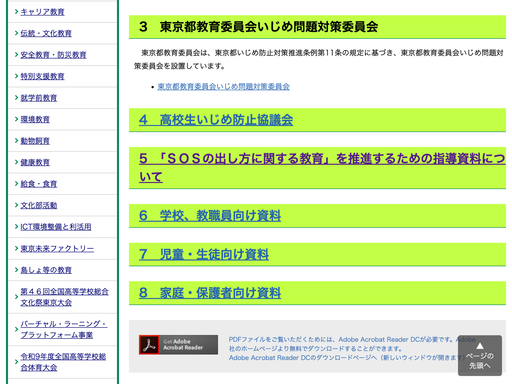Click the chevron beside 給食・食育
This screenshot has width=512, height=384.
tap(16, 183)
